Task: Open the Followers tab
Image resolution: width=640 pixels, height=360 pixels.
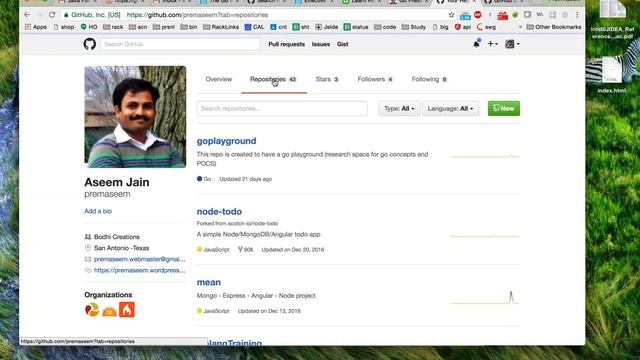Action: (375, 79)
